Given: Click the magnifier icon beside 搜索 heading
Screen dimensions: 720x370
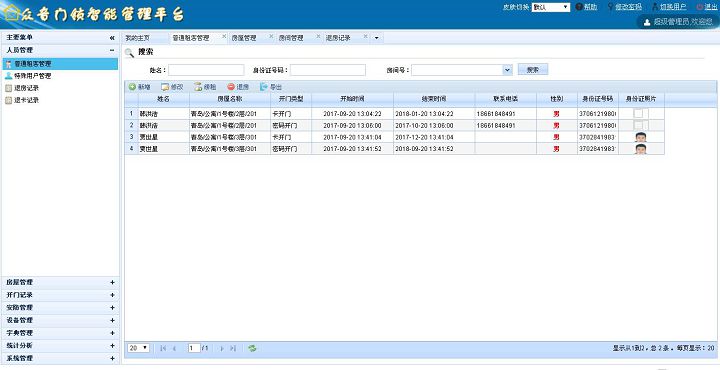Looking at the screenshot, I should click(129, 53).
